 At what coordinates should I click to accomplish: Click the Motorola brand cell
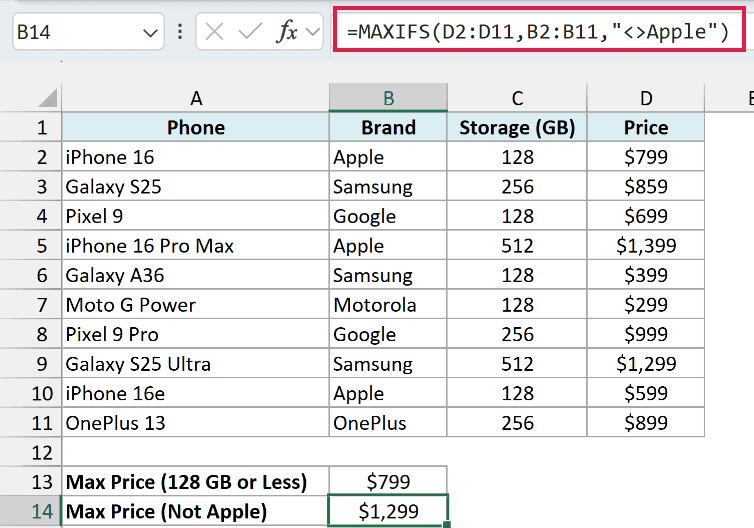click(x=388, y=305)
